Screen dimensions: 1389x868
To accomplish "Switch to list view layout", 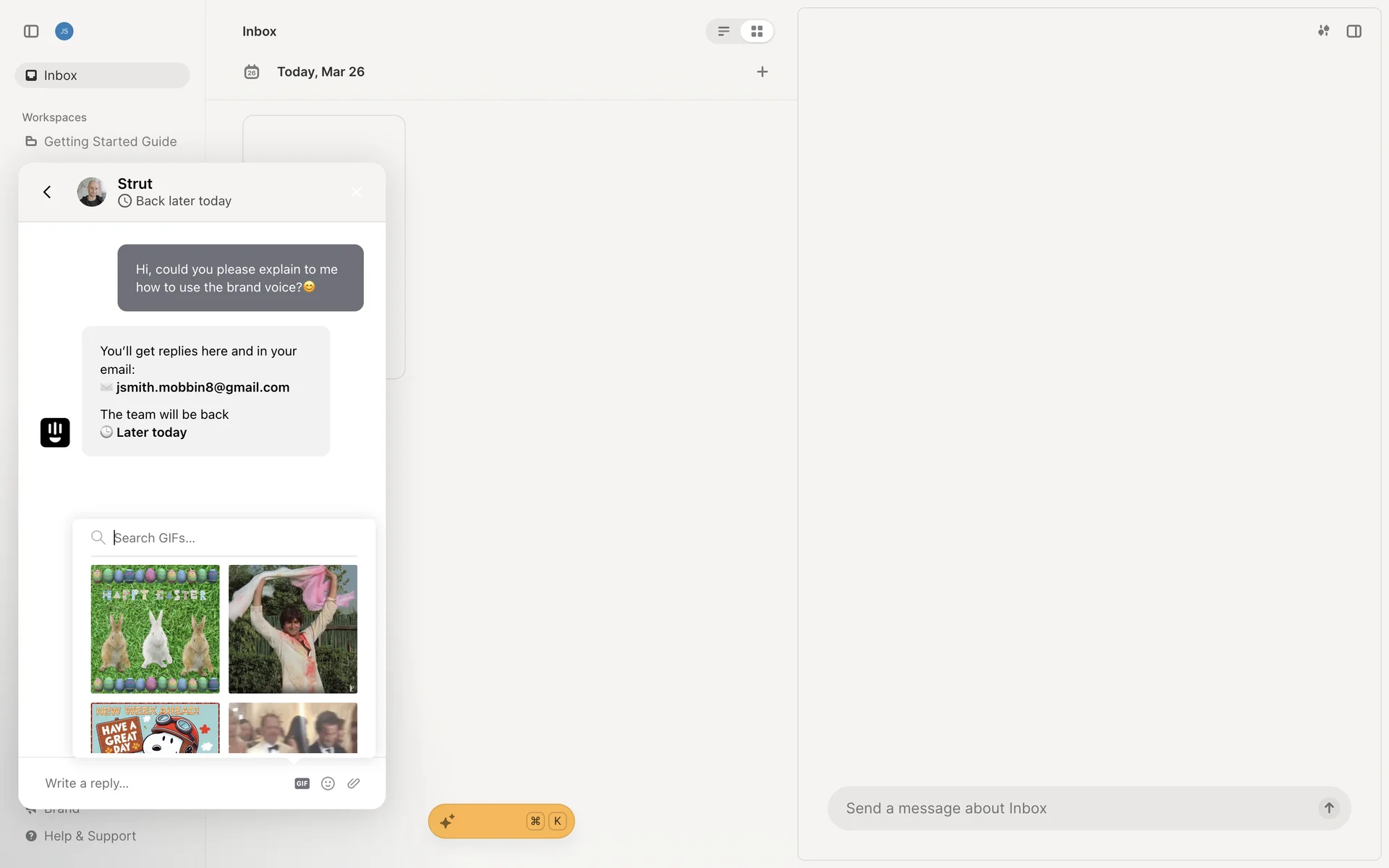I will coord(723,31).
